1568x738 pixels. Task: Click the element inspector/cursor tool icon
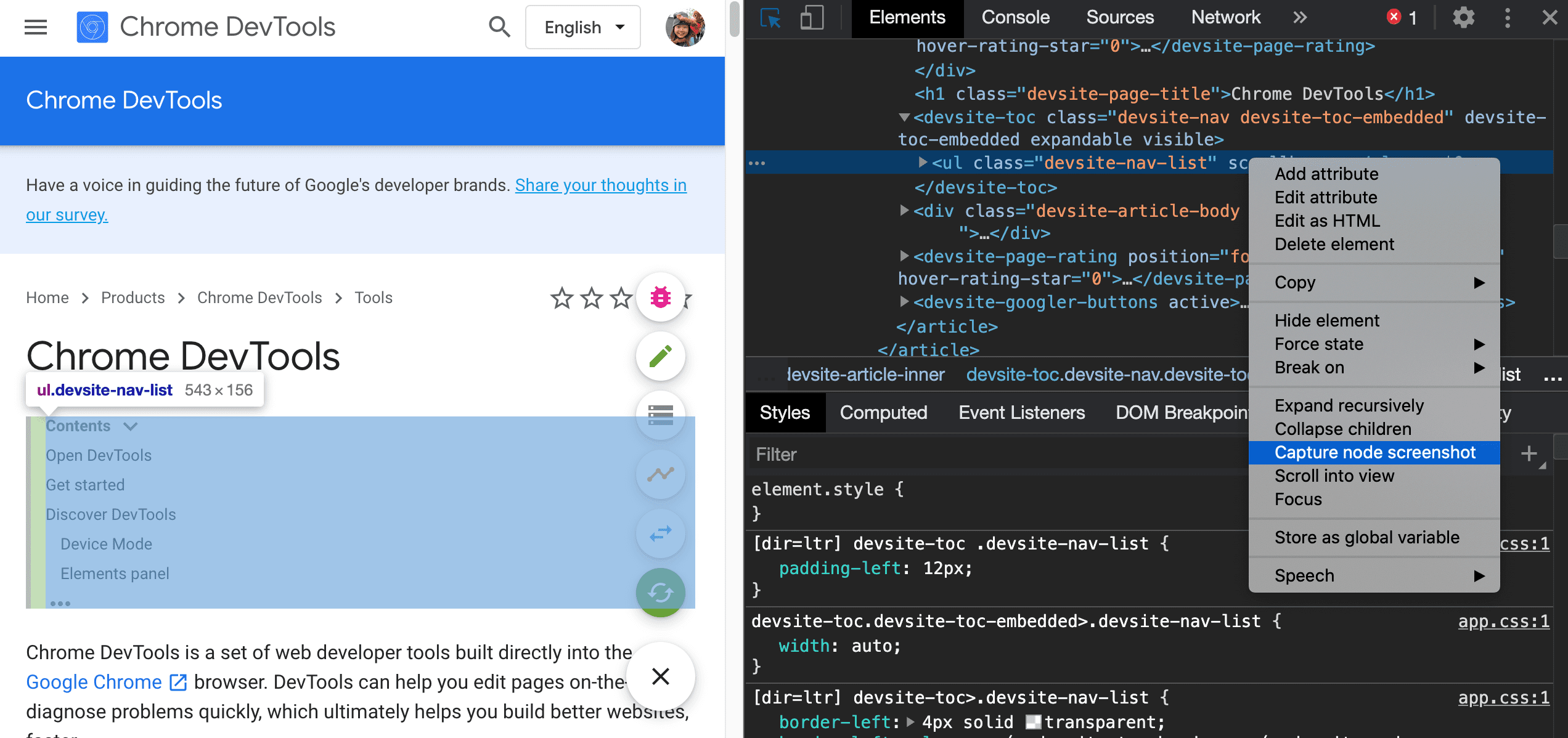pos(771,18)
